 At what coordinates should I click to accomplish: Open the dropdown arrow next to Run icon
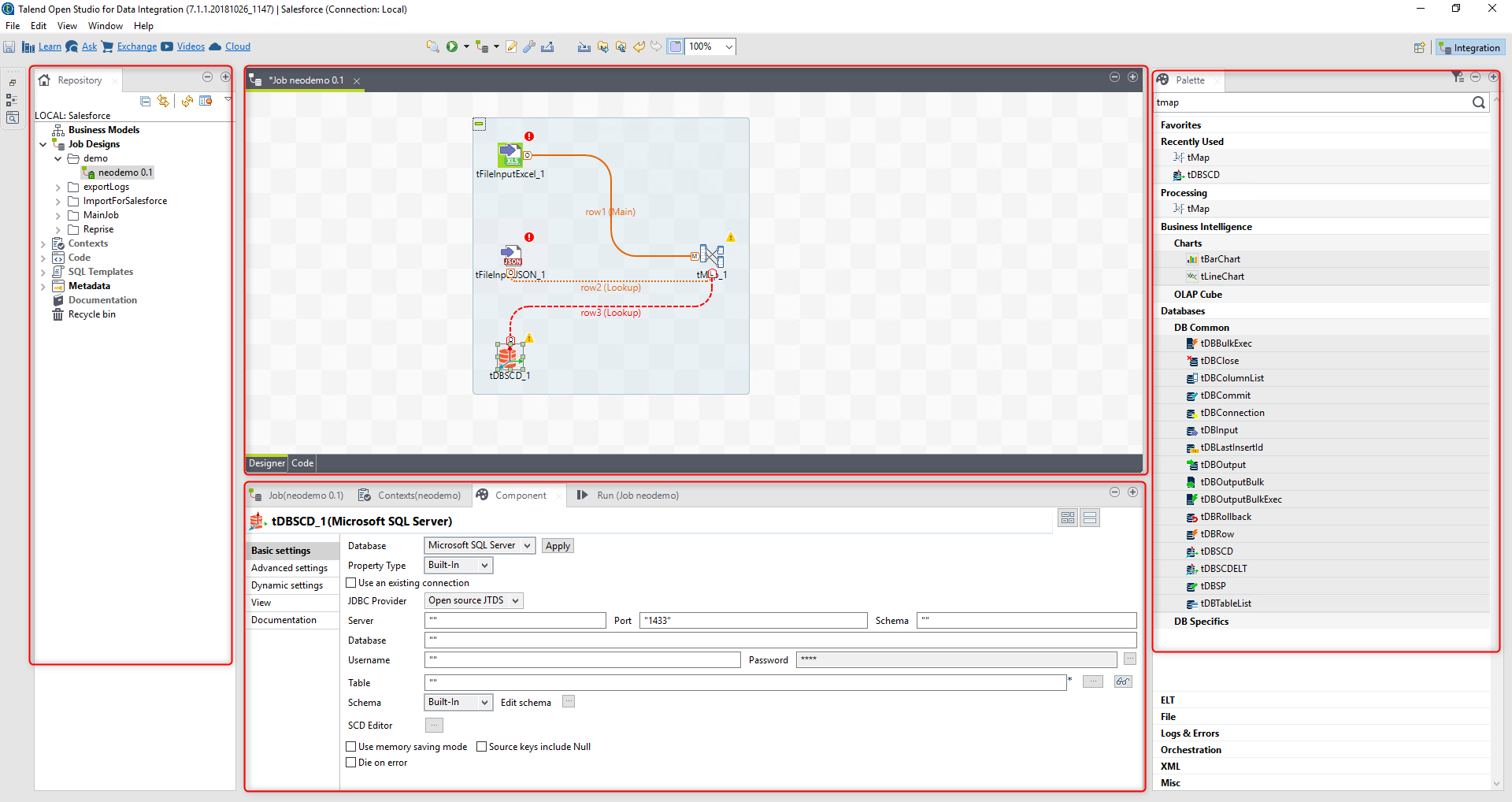(466, 46)
